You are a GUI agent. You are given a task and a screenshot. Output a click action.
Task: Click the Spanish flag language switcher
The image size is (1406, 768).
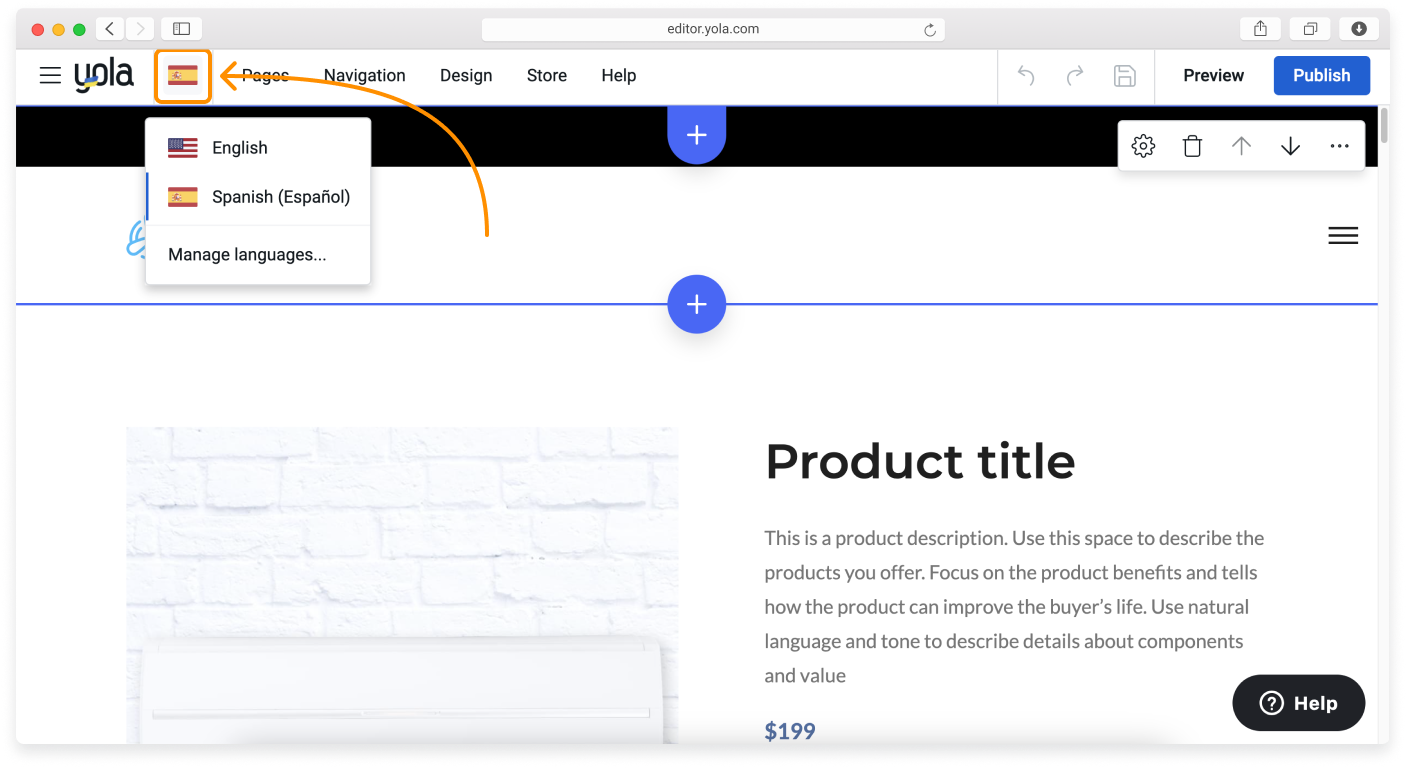pos(183,75)
